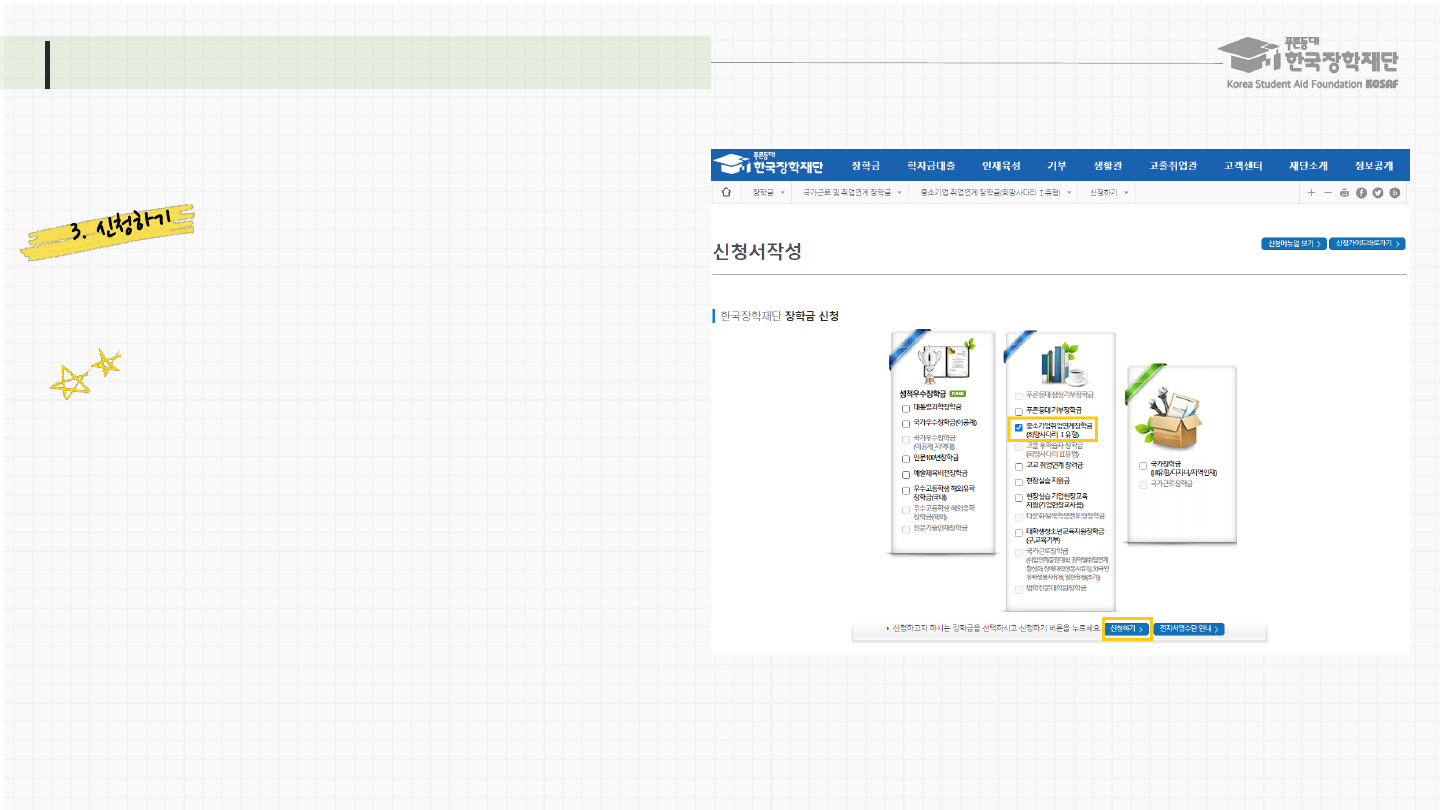Open the 고객센터 menu
This screenshot has width=1440, height=810.
[1243, 165]
